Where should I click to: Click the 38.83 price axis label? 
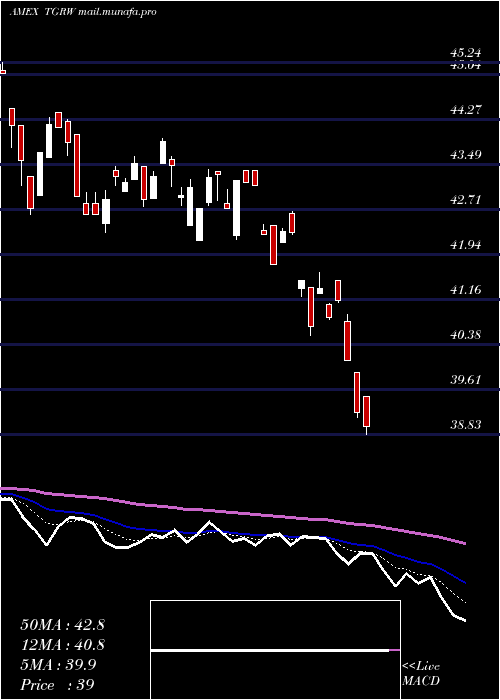tap(465, 424)
